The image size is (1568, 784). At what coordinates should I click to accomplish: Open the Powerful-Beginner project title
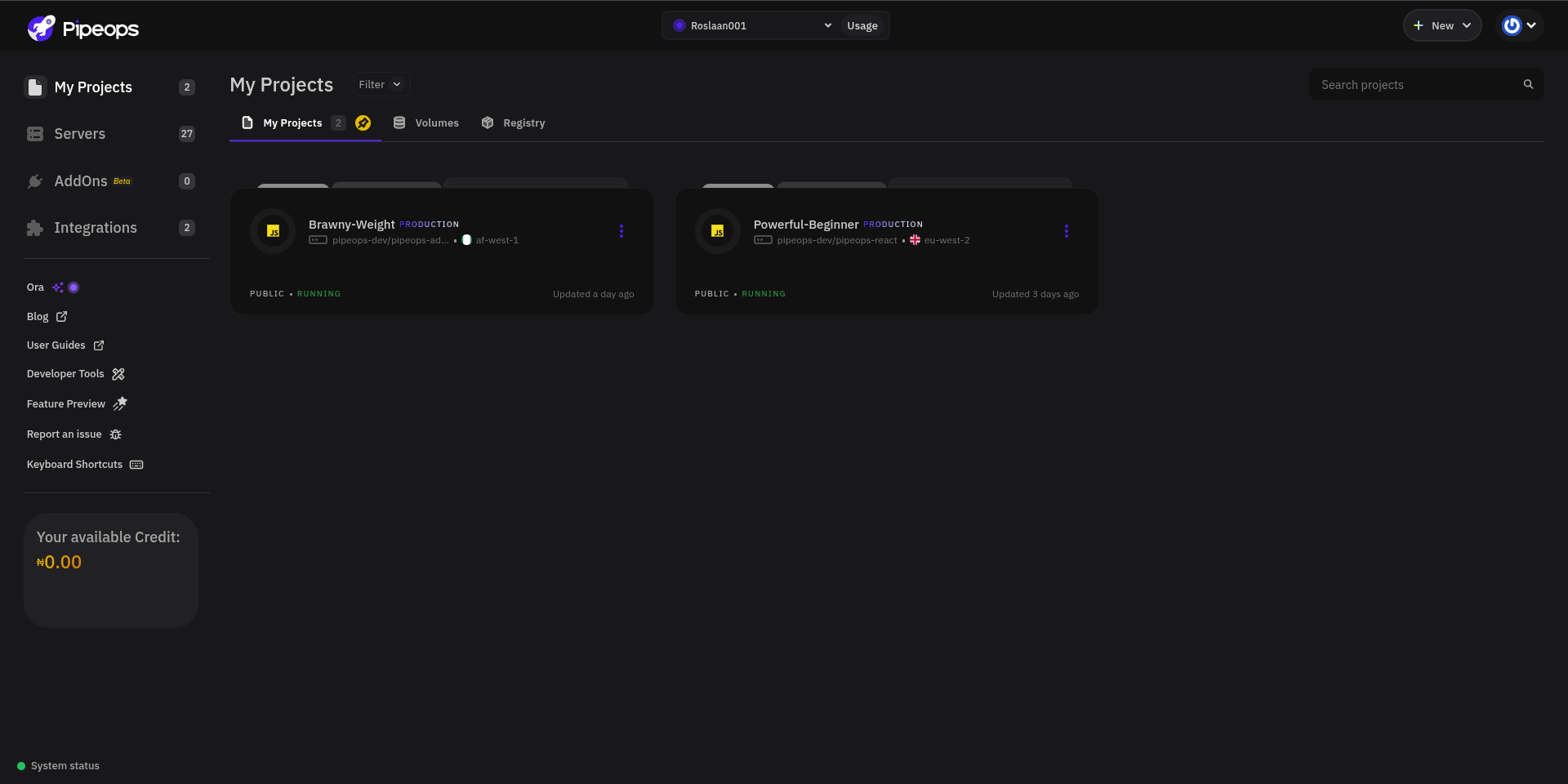(806, 225)
